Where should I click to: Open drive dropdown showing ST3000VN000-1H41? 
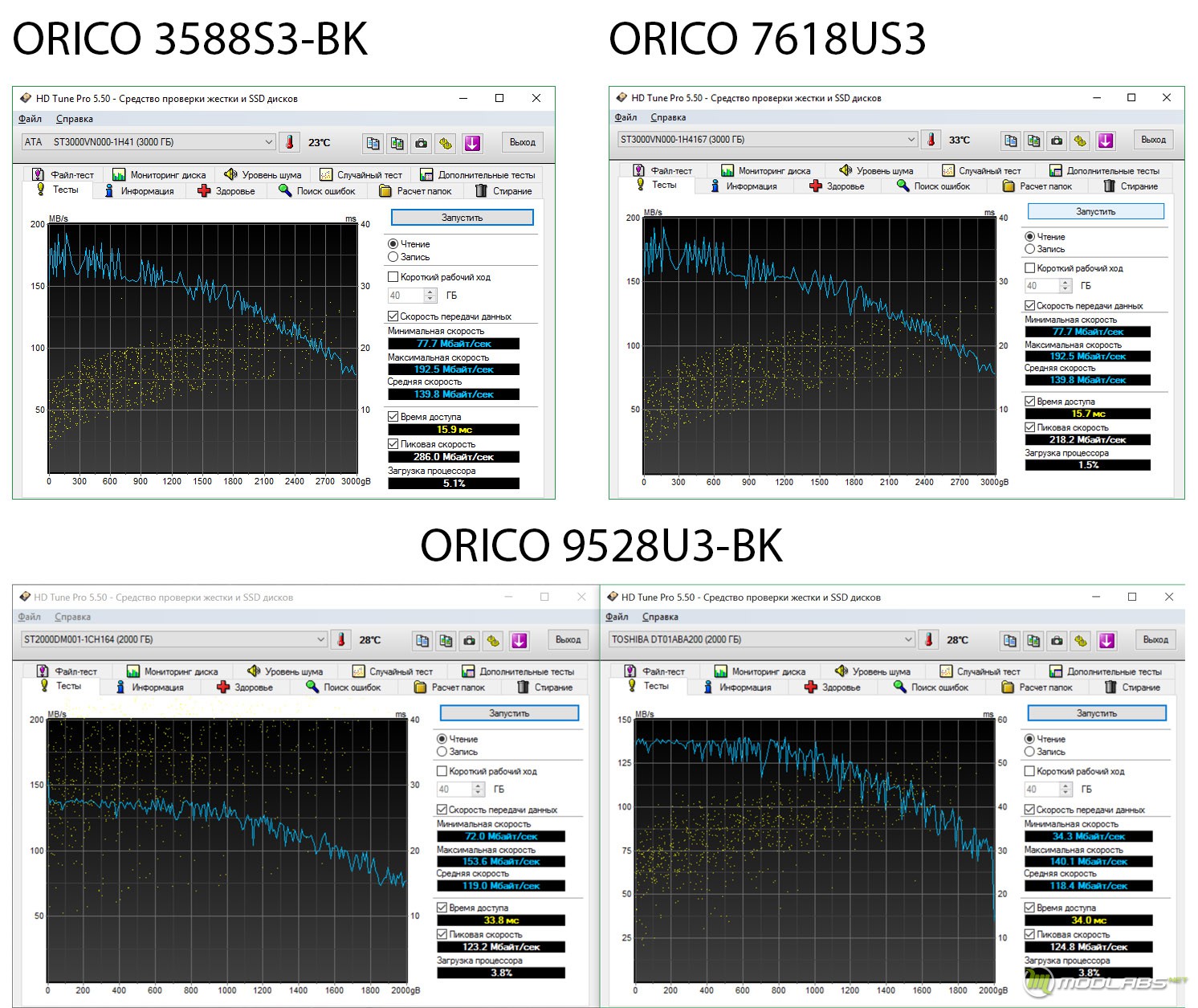point(149,142)
